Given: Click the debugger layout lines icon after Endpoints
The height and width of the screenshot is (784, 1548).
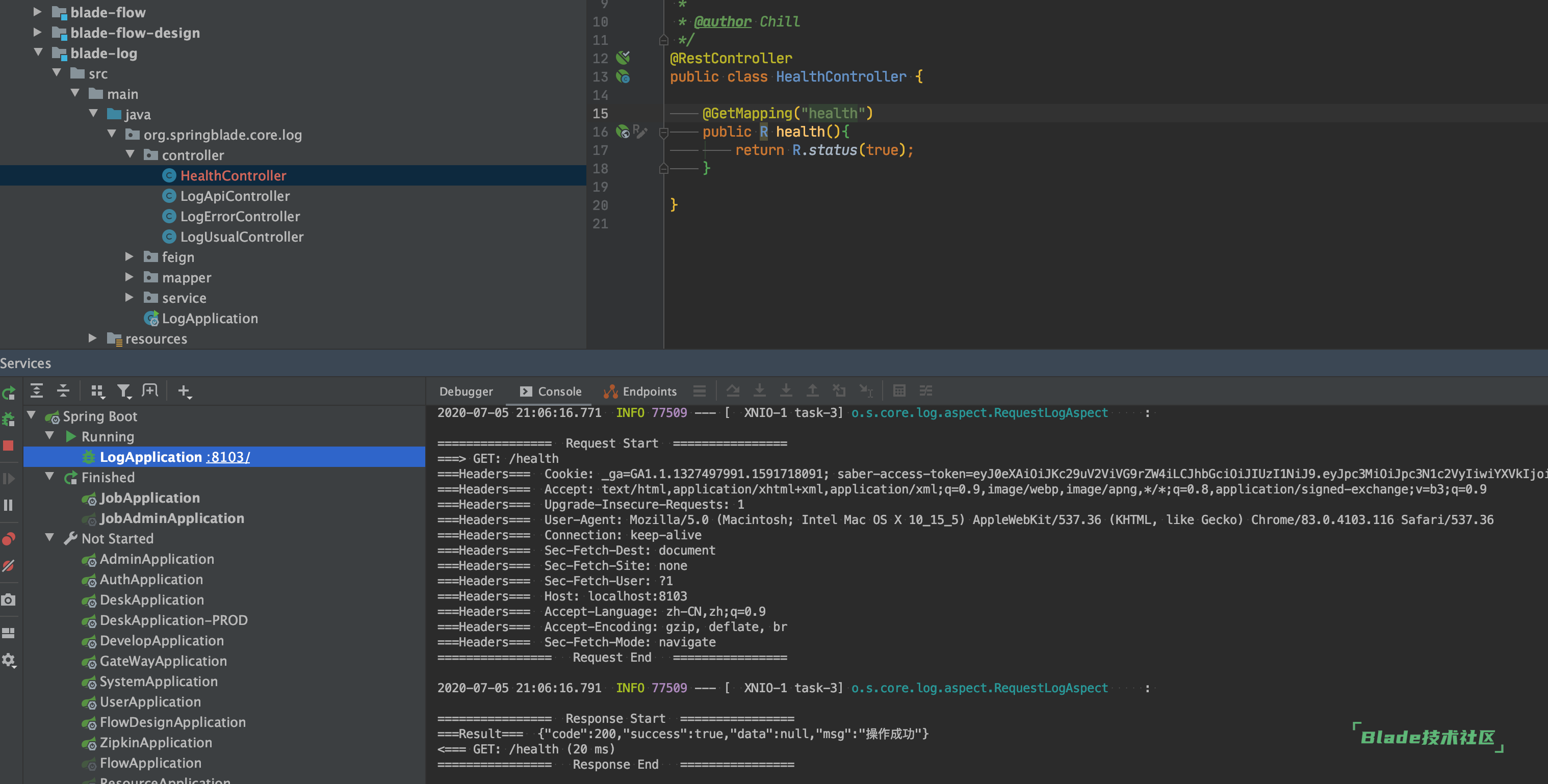Looking at the screenshot, I should coord(700,391).
